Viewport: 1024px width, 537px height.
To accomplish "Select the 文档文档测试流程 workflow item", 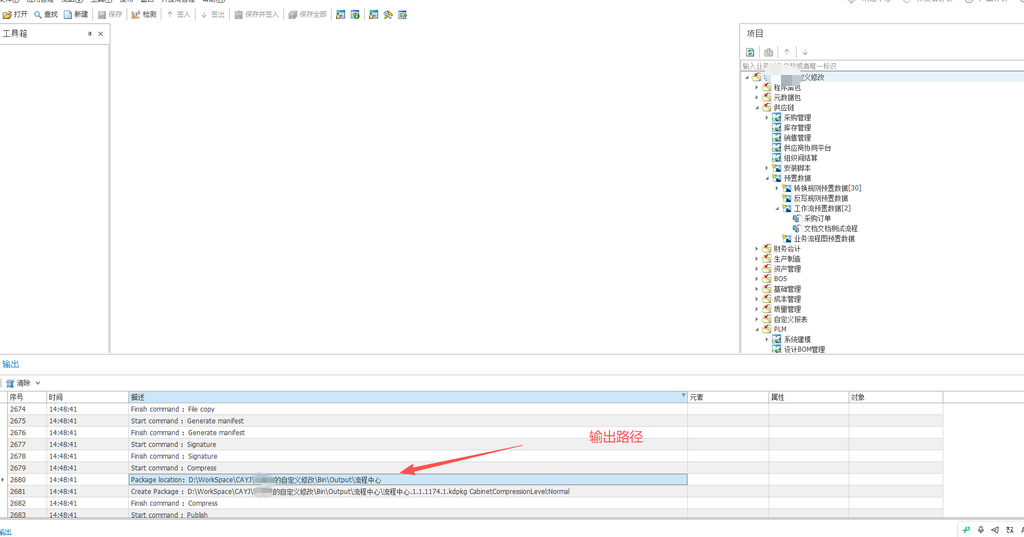I will pyautogui.click(x=831, y=229).
